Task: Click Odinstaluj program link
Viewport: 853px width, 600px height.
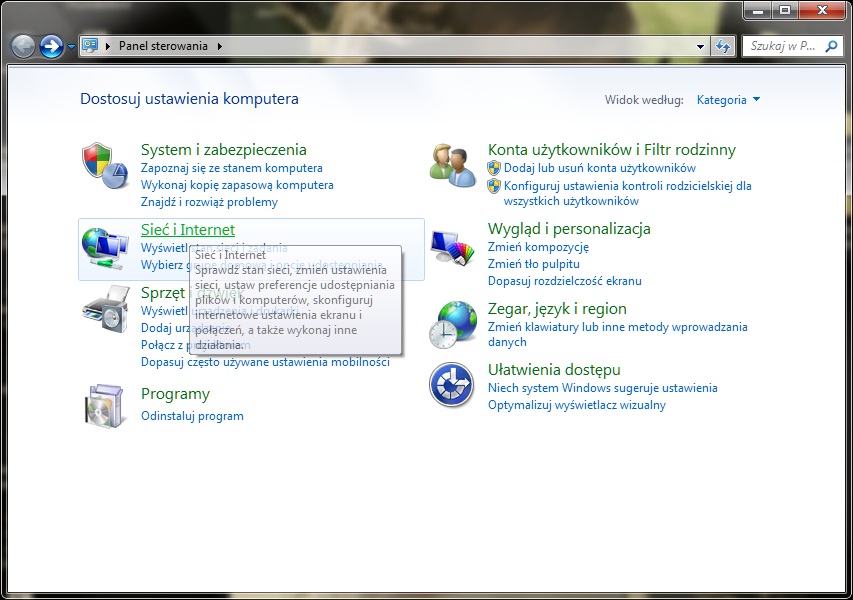Action: (192, 416)
